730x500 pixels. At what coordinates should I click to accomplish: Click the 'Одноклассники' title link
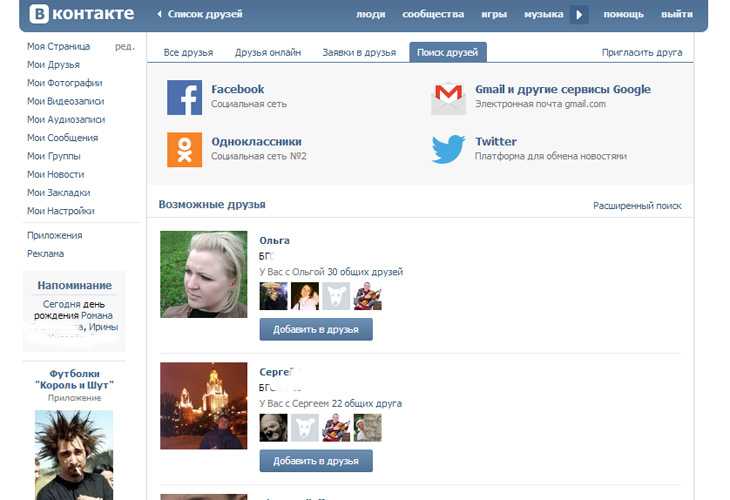(x=257, y=142)
